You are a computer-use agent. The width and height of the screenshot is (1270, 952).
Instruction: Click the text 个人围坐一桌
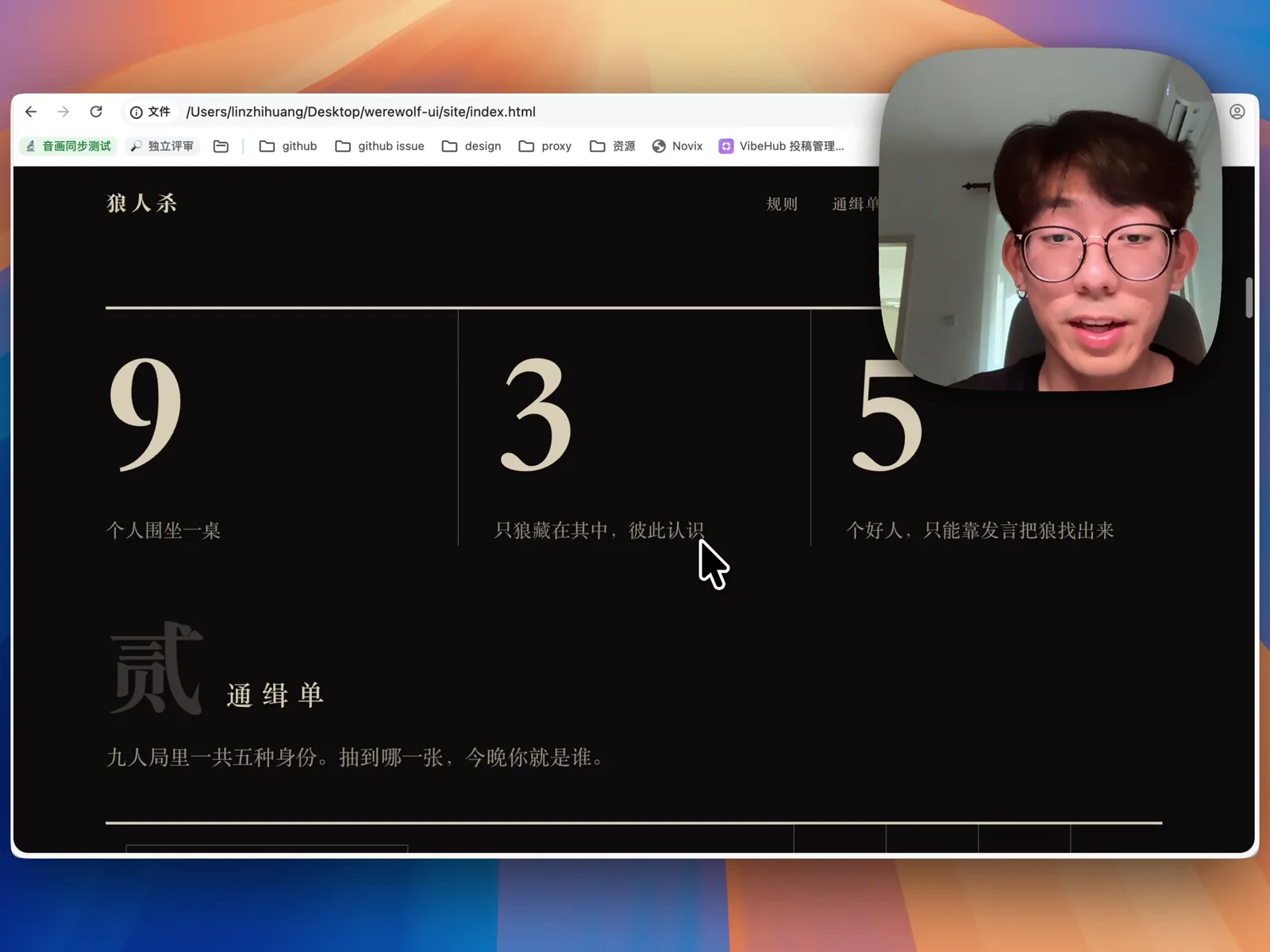click(x=164, y=530)
